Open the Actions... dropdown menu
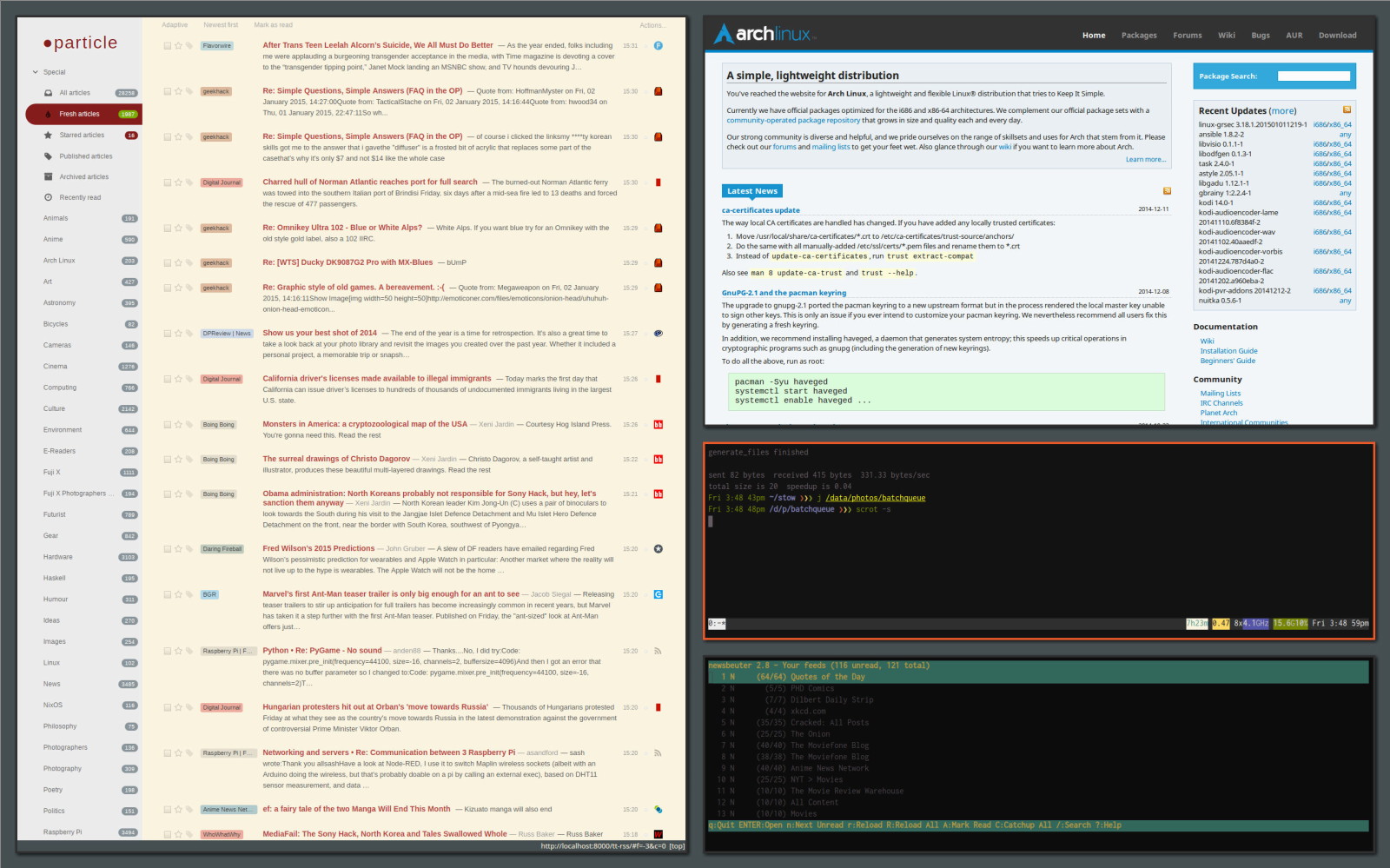 [652, 25]
